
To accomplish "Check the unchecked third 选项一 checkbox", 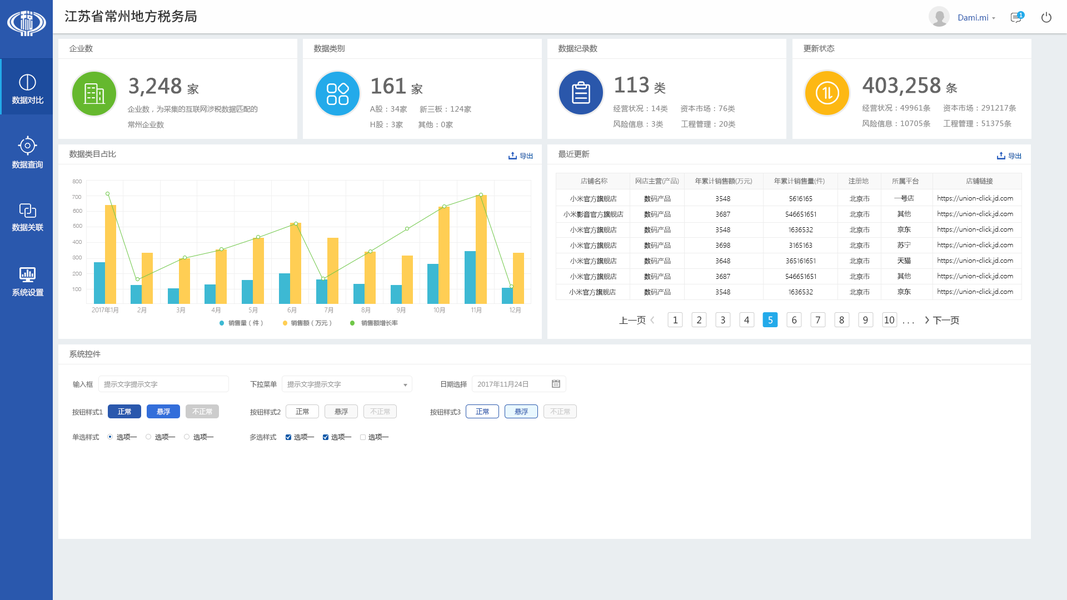I will tap(363, 437).
